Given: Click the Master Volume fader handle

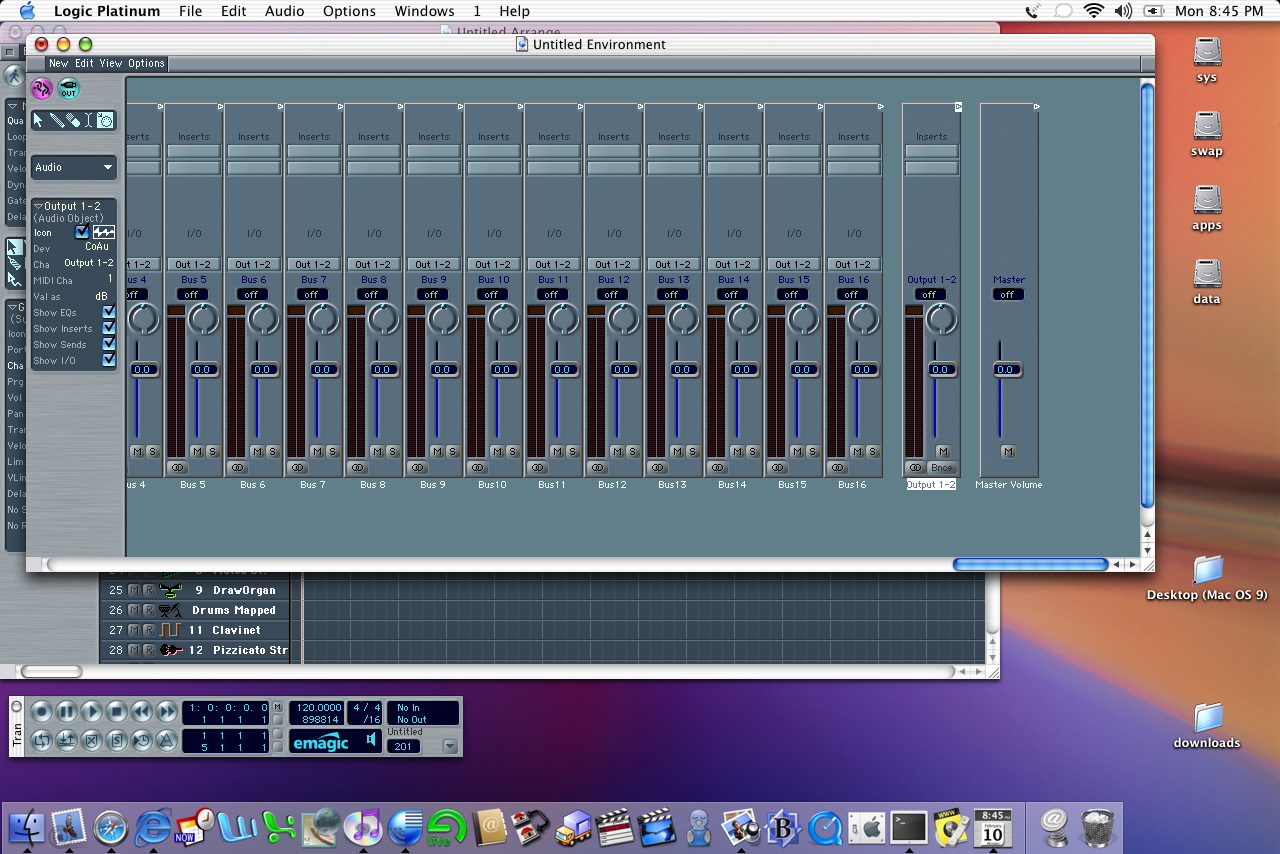Looking at the screenshot, I should (1007, 370).
